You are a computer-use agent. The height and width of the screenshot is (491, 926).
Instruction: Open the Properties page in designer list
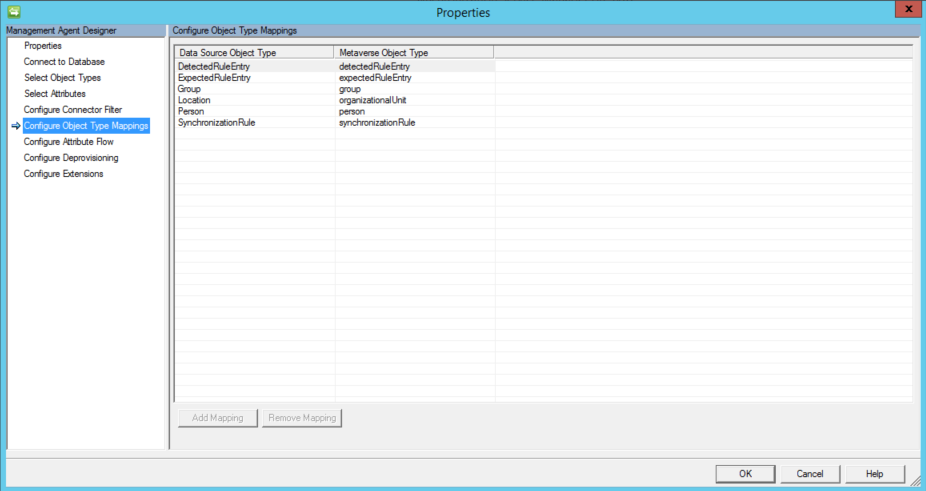pos(43,45)
